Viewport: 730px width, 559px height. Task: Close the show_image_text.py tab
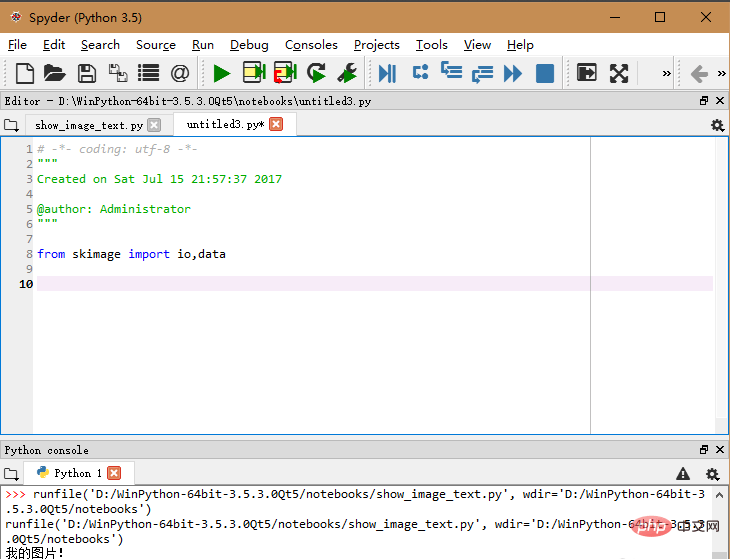(x=154, y=125)
